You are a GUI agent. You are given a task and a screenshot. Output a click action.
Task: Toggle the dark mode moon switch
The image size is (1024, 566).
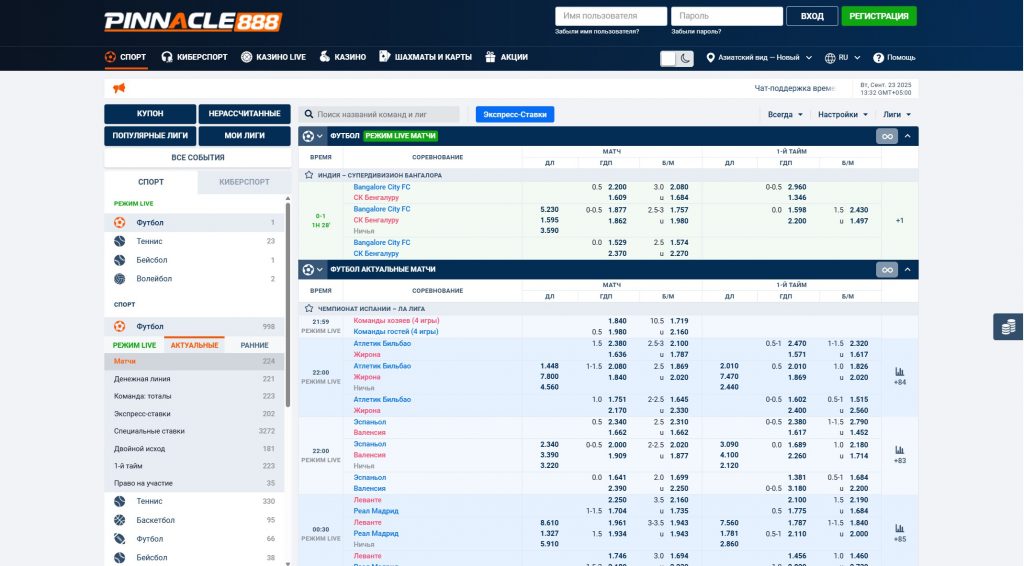(677, 58)
